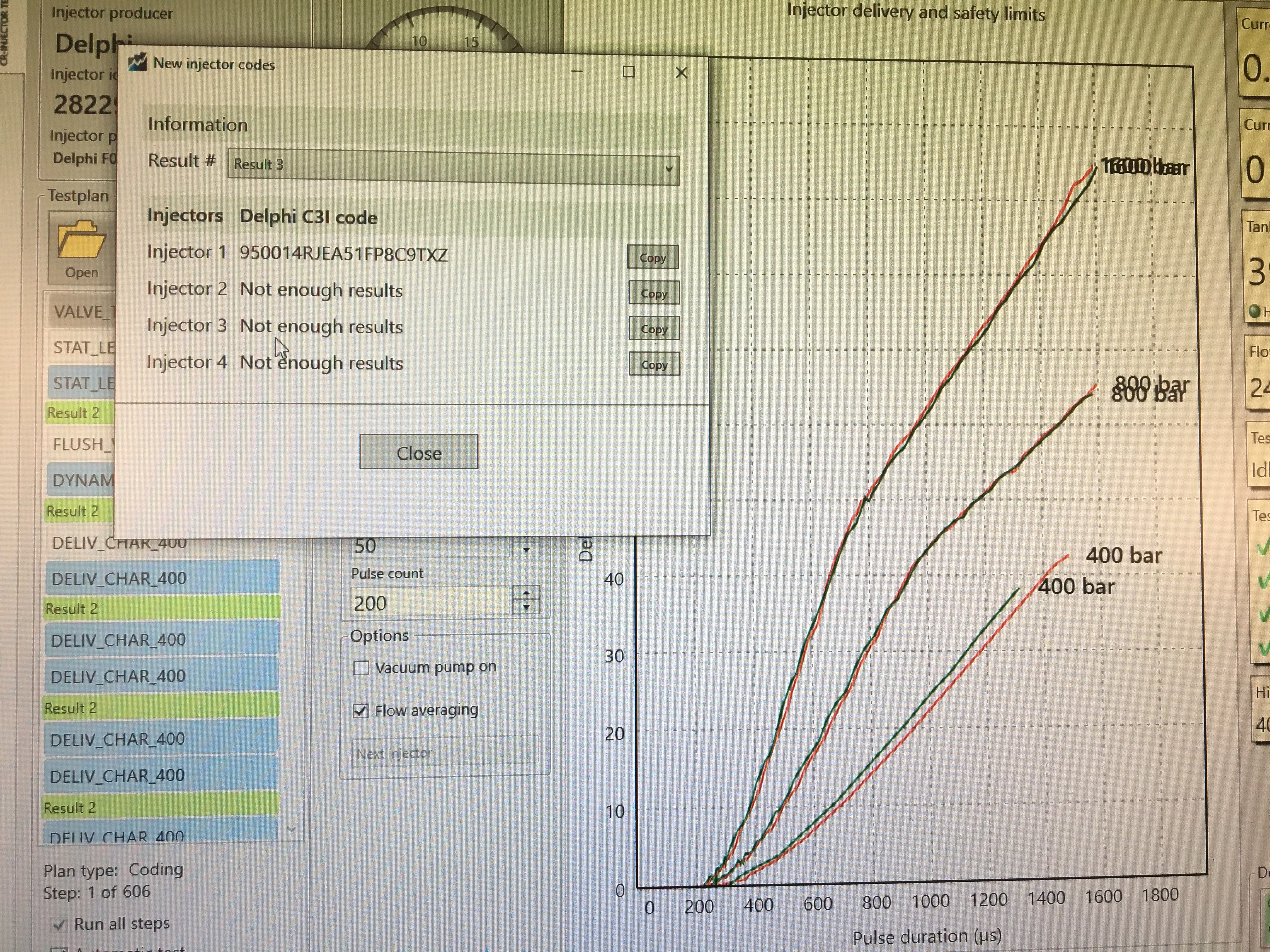Enable the Vacuum pump on checkbox
1270x952 pixels.
pos(361,668)
